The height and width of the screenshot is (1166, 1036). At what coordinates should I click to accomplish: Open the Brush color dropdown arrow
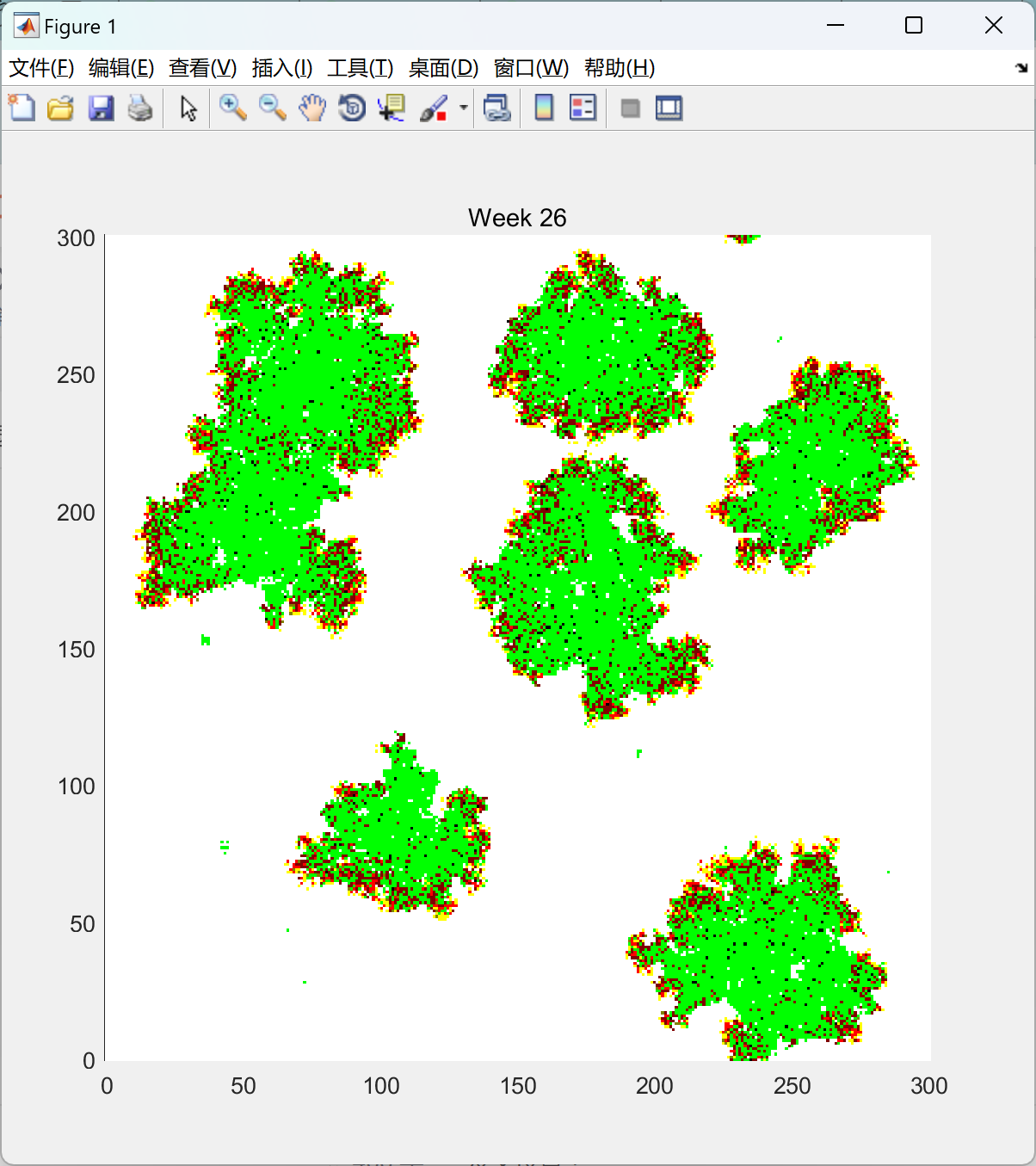point(464,108)
